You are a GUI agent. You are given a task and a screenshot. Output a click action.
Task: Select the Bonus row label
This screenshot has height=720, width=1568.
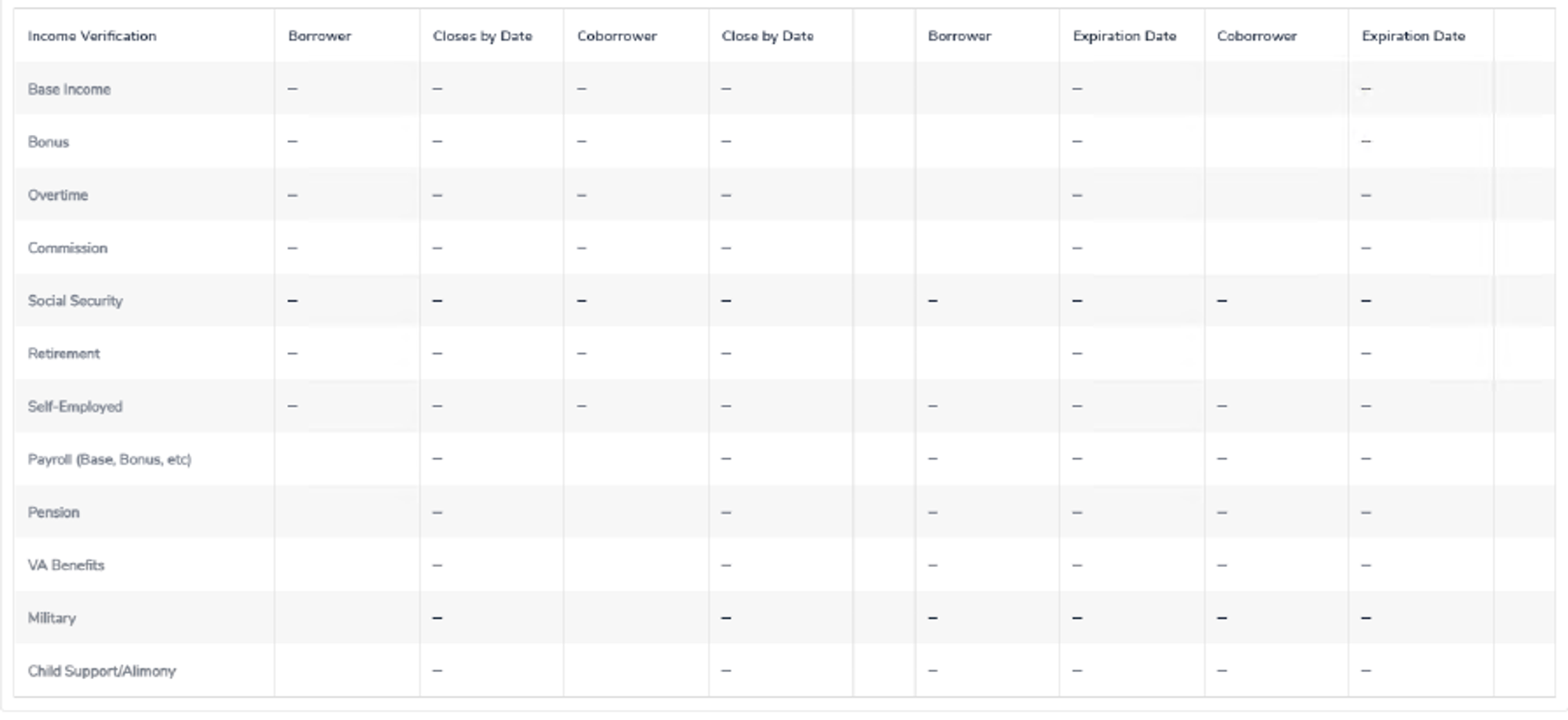(49, 142)
